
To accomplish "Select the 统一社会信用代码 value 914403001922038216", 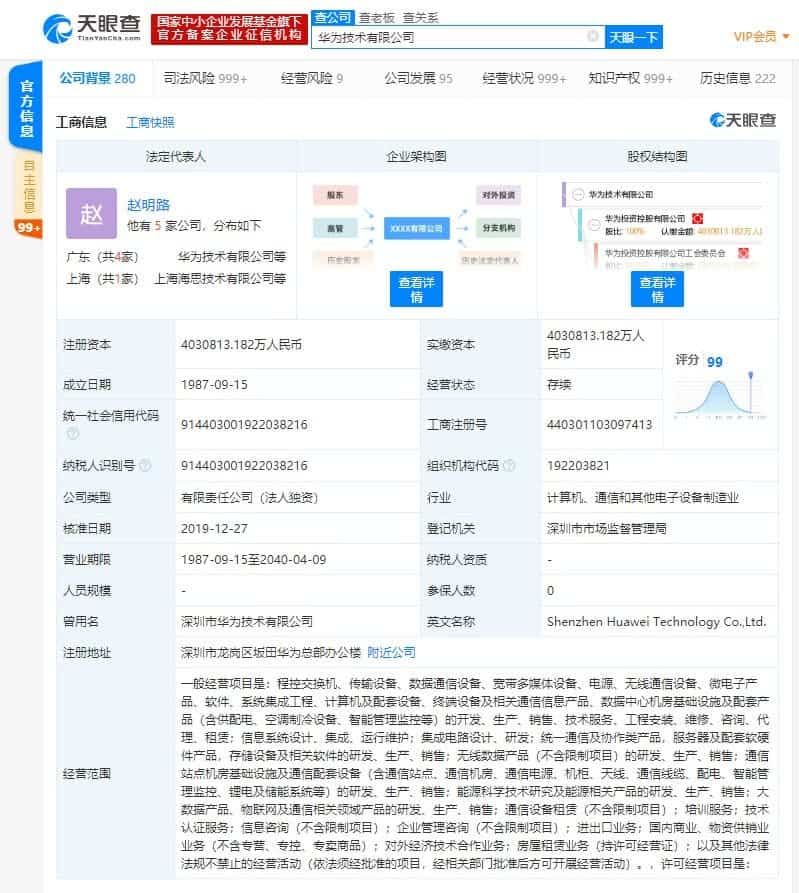I will click(244, 424).
